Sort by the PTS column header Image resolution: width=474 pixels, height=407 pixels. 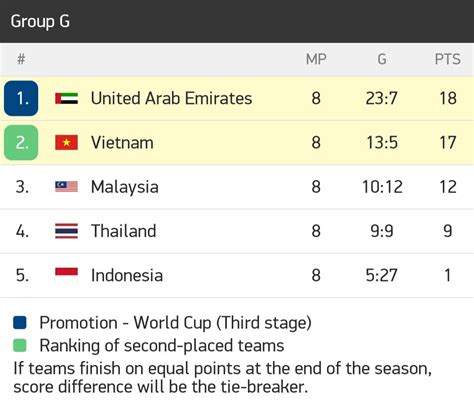click(447, 59)
